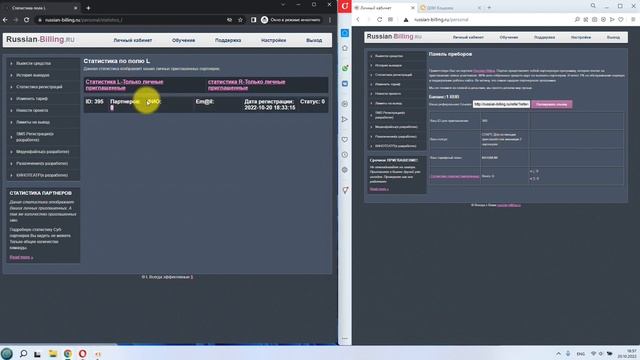
Task: Switch to Opera from the taskbar
Action: [x=82, y=353]
